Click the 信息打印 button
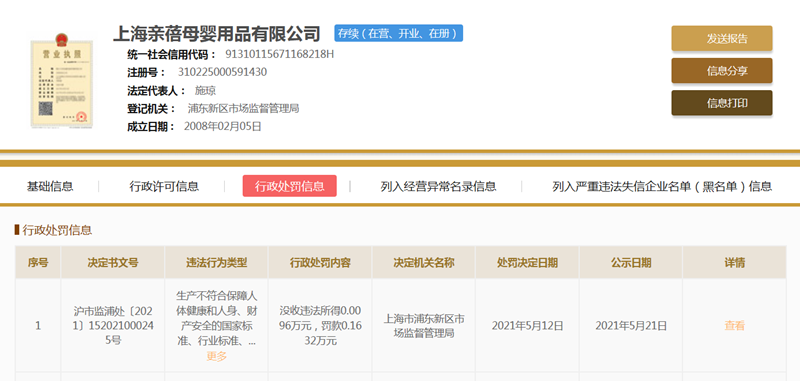The image size is (800, 381). point(721,103)
